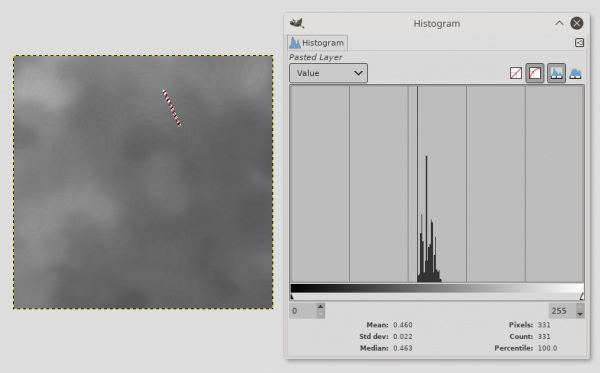Decrease the range start value stepper
The image size is (600, 373).
point(321,314)
